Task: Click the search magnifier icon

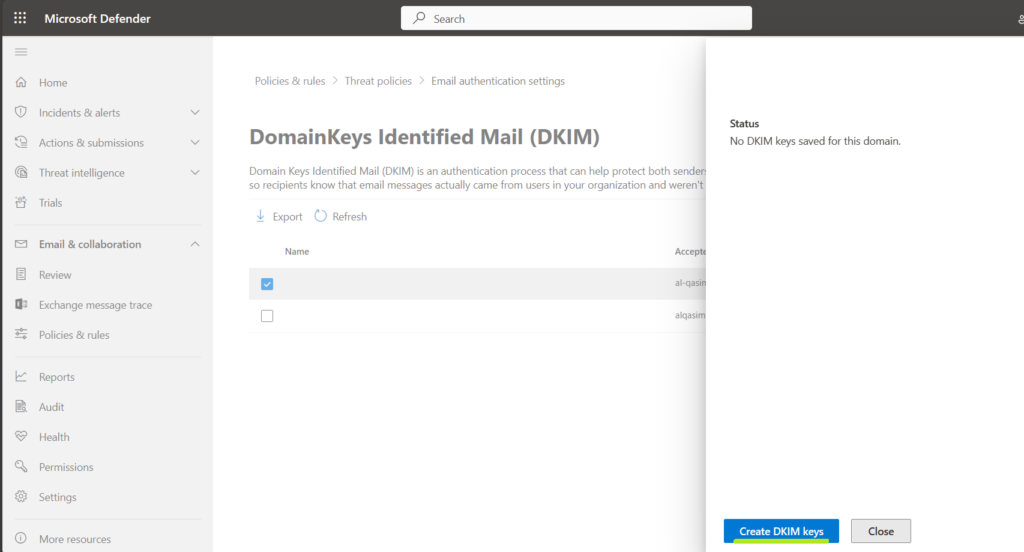Action: coord(419,18)
